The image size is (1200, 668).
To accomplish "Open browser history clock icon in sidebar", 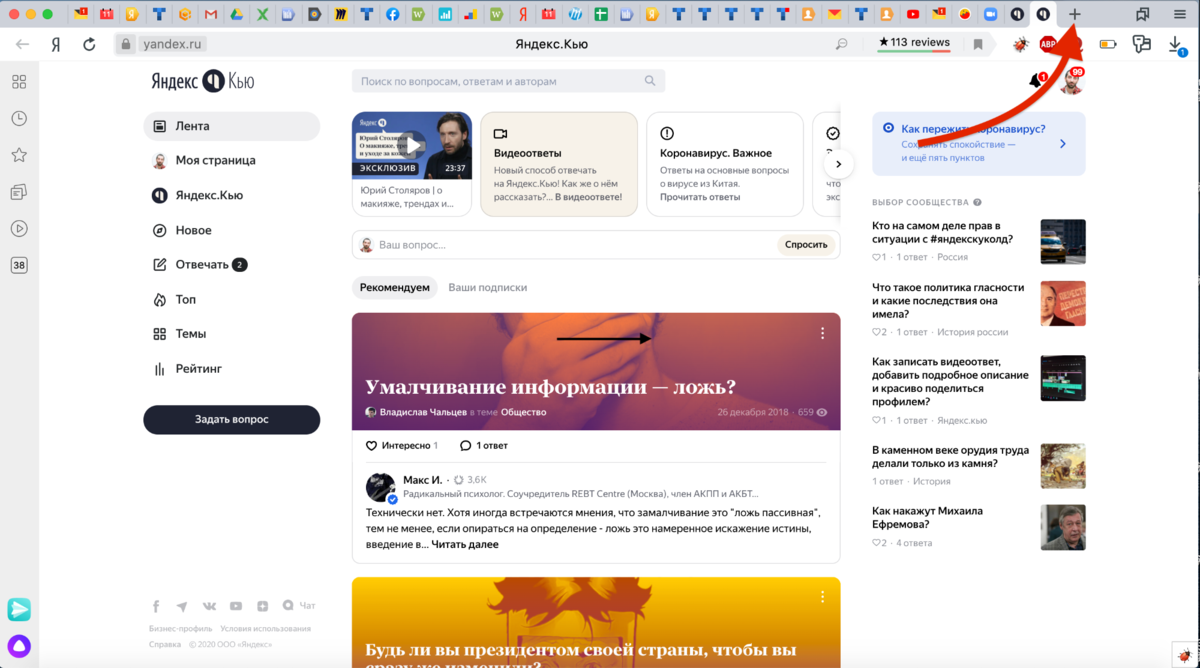I will [19, 118].
